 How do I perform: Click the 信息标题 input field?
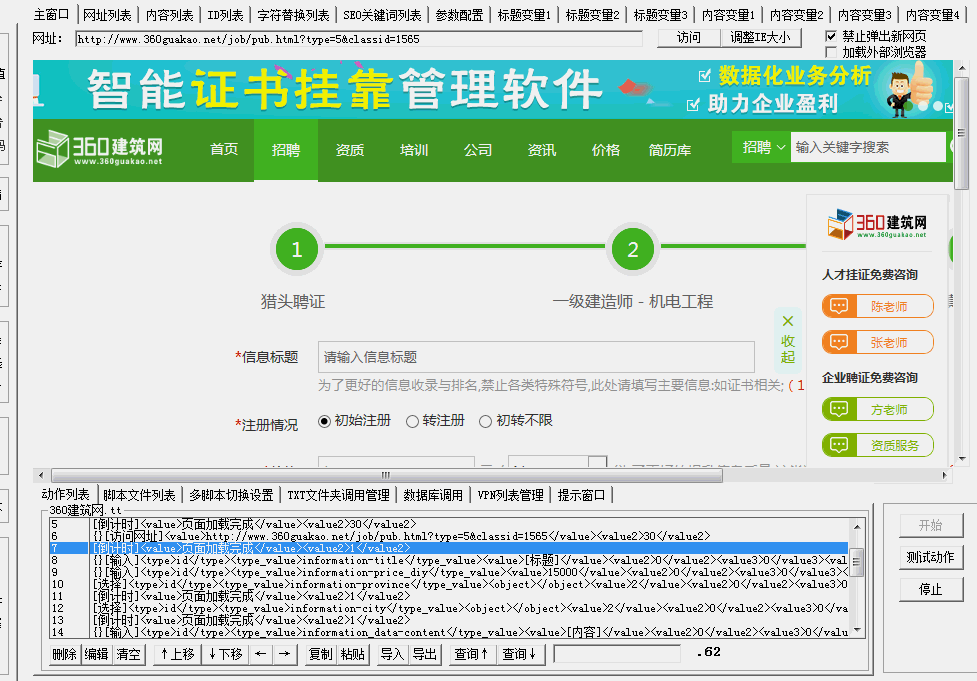[x=536, y=357]
